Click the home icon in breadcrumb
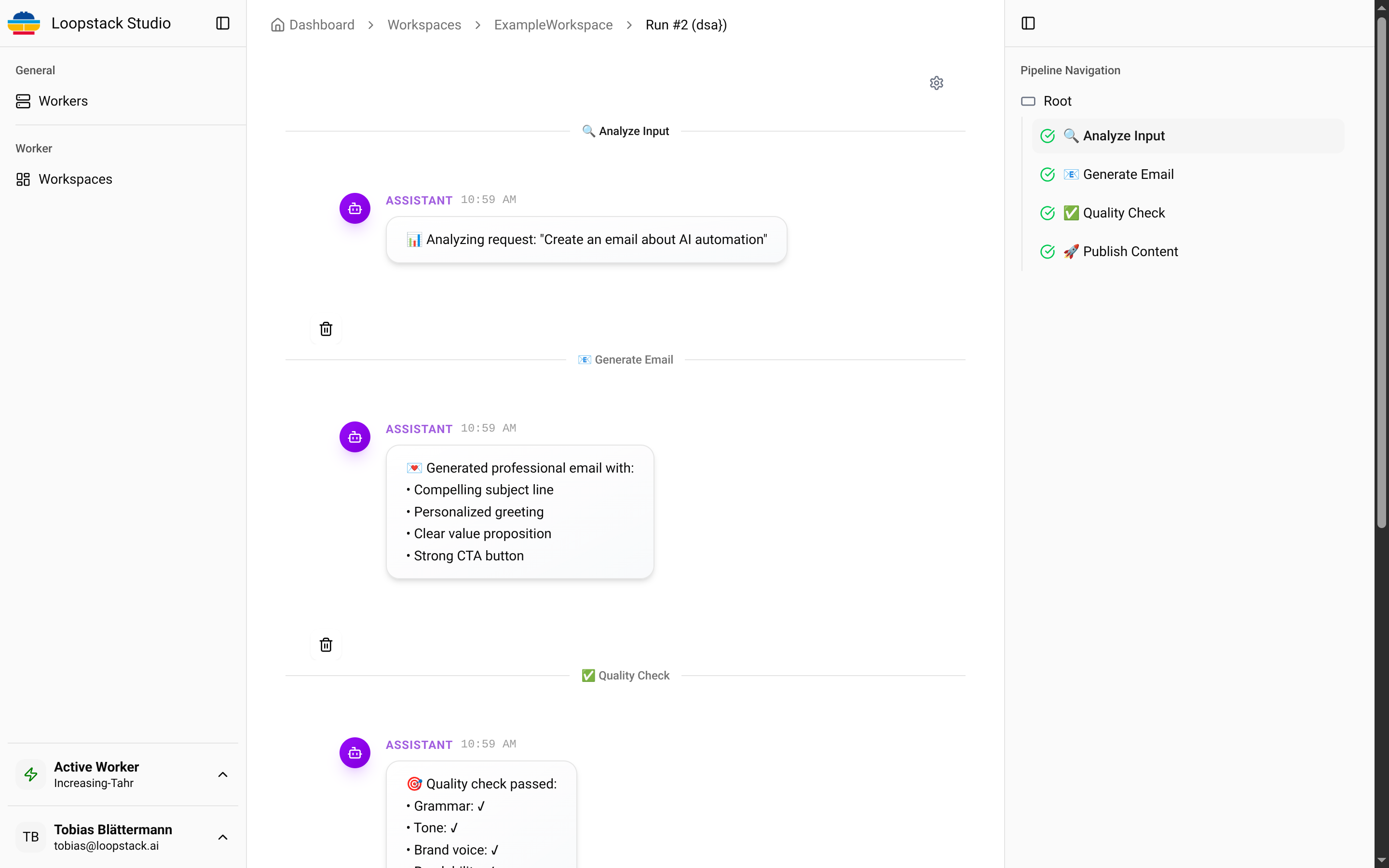This screenshot has width=1389, height=868. coord(277,24)
